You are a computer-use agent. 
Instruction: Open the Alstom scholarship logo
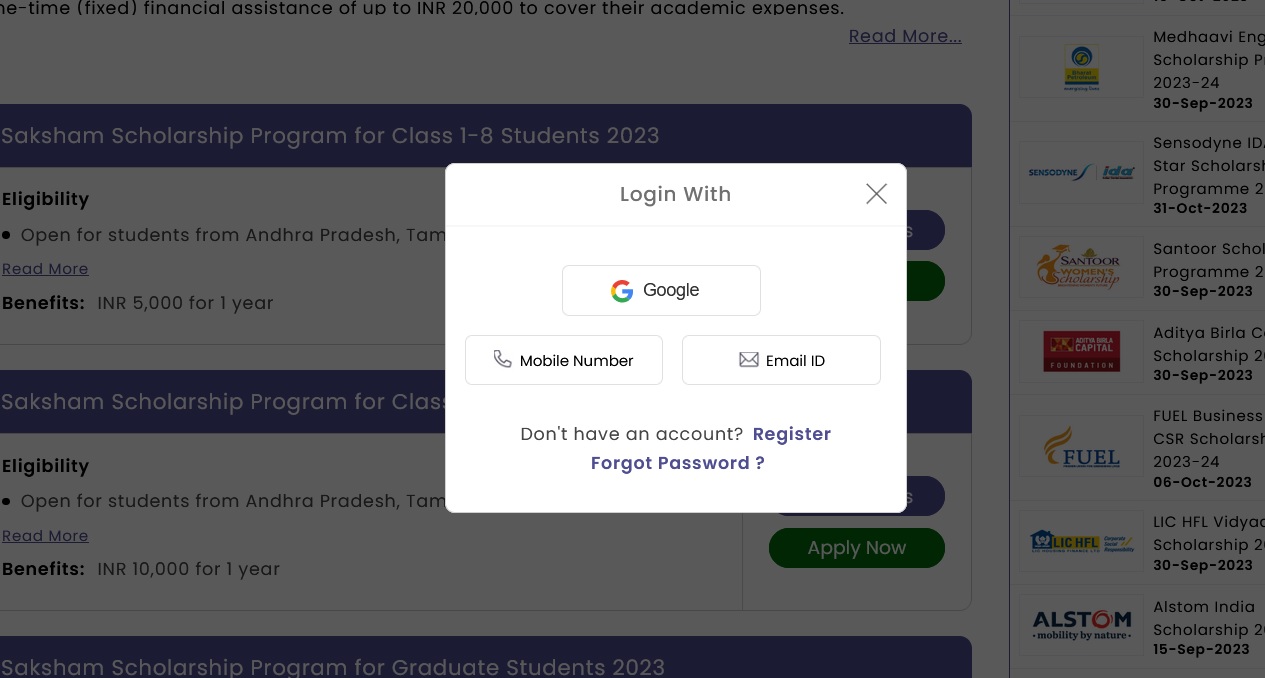click(x=1081, y=626)
